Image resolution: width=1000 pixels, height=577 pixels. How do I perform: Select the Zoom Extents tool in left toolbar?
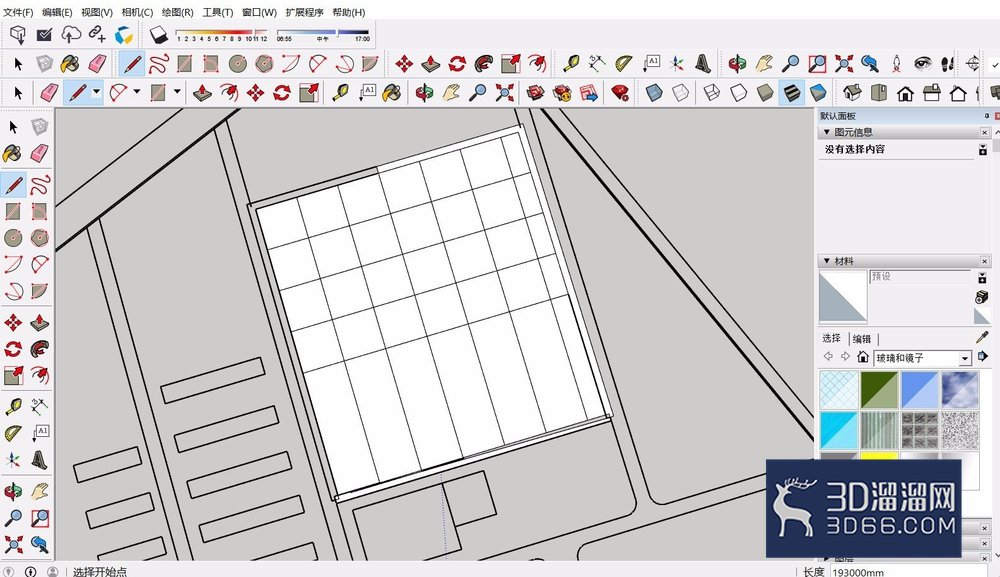pyautogui.click(x=13, y=544)
